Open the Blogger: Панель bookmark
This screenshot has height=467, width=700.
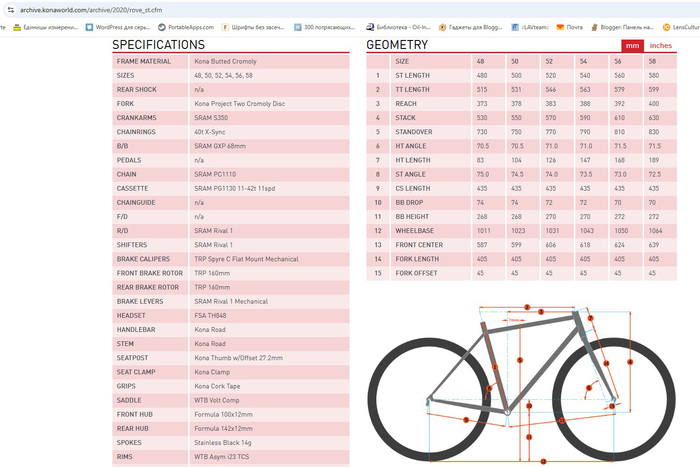(627, 26)
